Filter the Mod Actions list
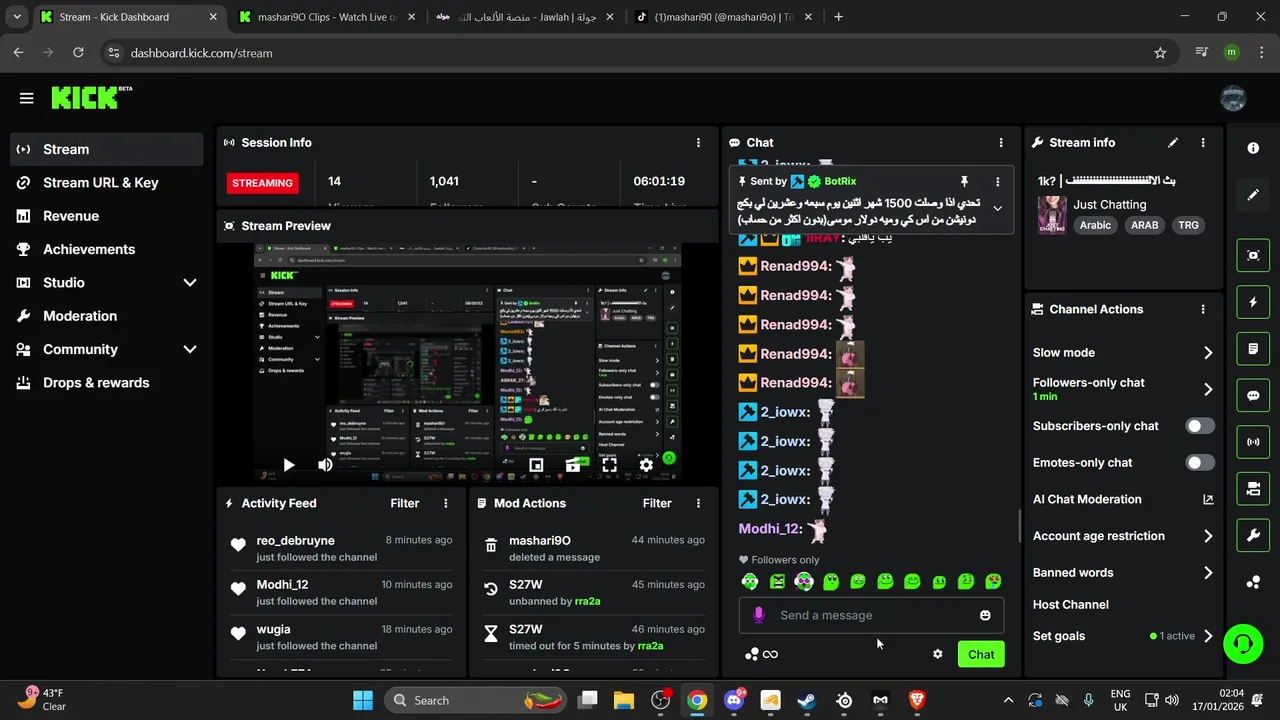This screenshot has height=720, width=1280. click(657, 503)
